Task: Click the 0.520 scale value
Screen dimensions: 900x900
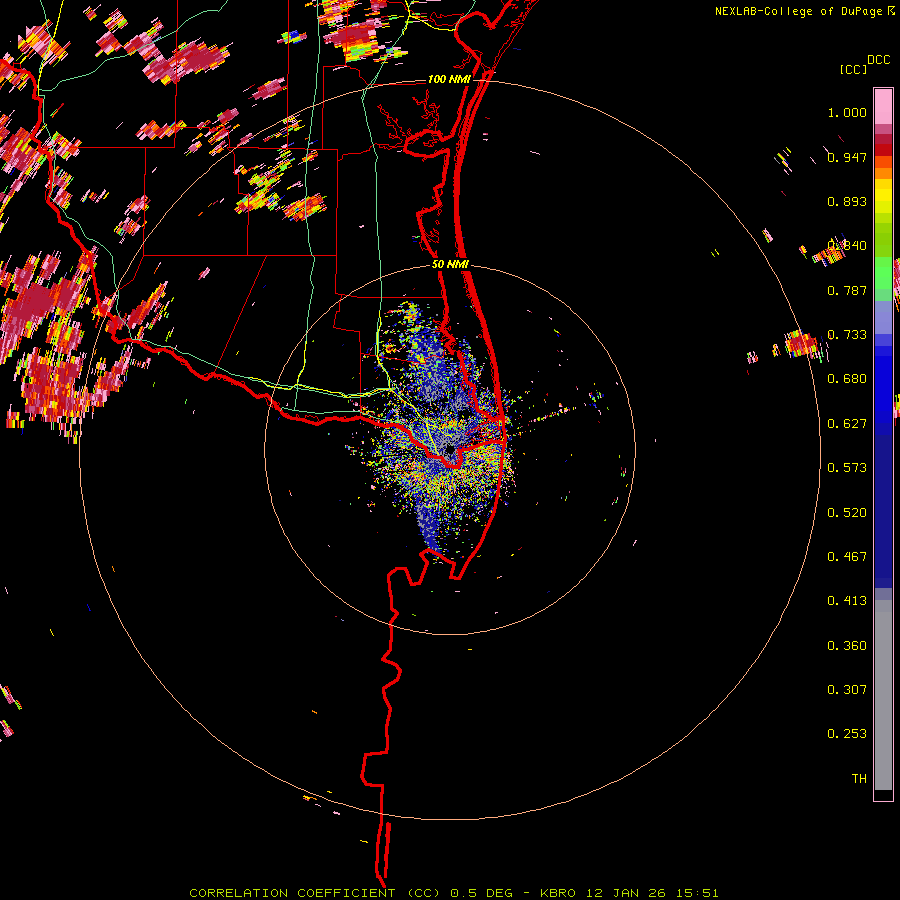Action: tap(847, 513)
